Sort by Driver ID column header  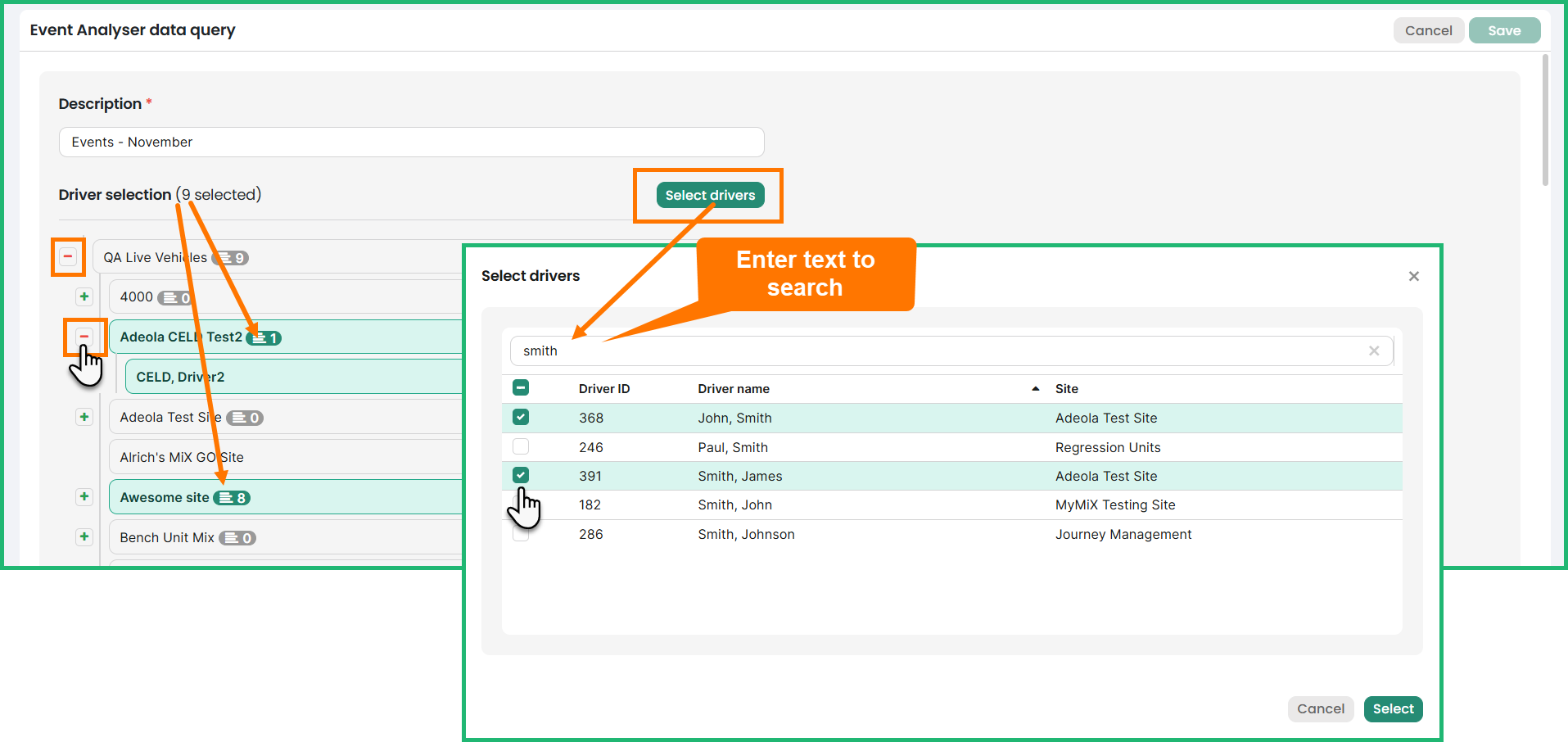(x=603, y=389)
